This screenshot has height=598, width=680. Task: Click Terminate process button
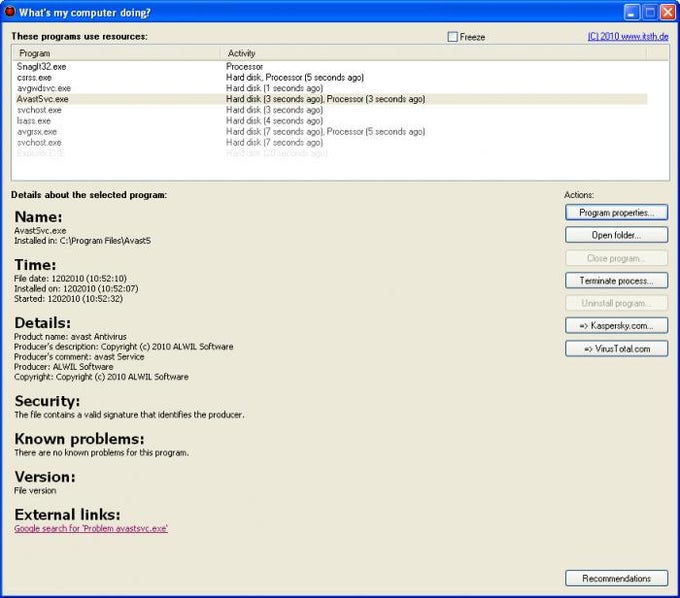(616, 281)
